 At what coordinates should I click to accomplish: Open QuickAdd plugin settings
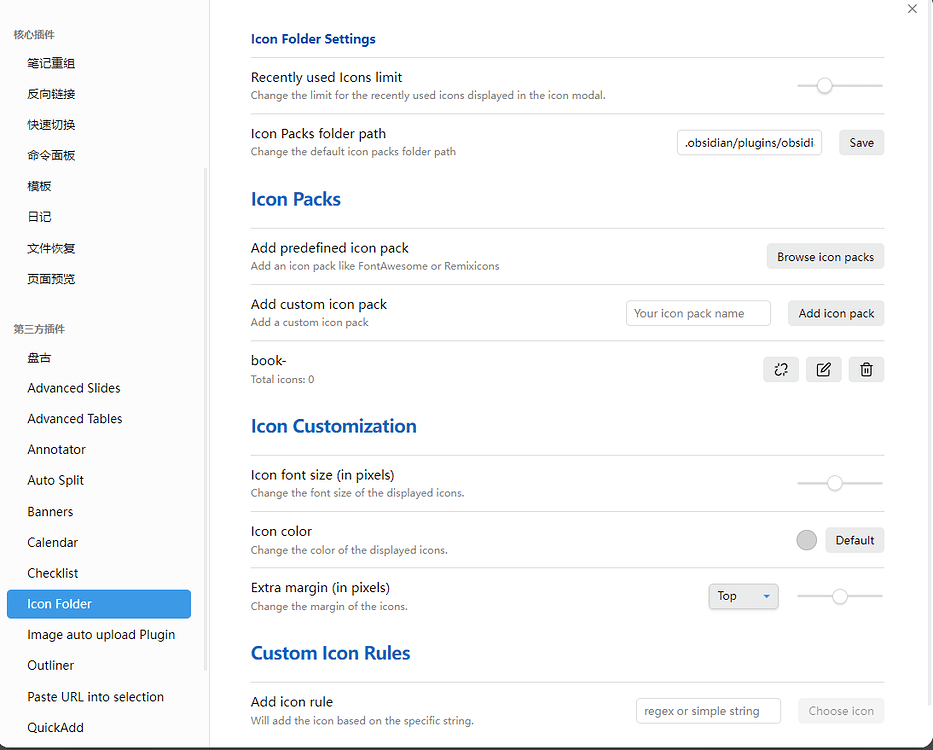pyautogui.click(x=56, y=728)
